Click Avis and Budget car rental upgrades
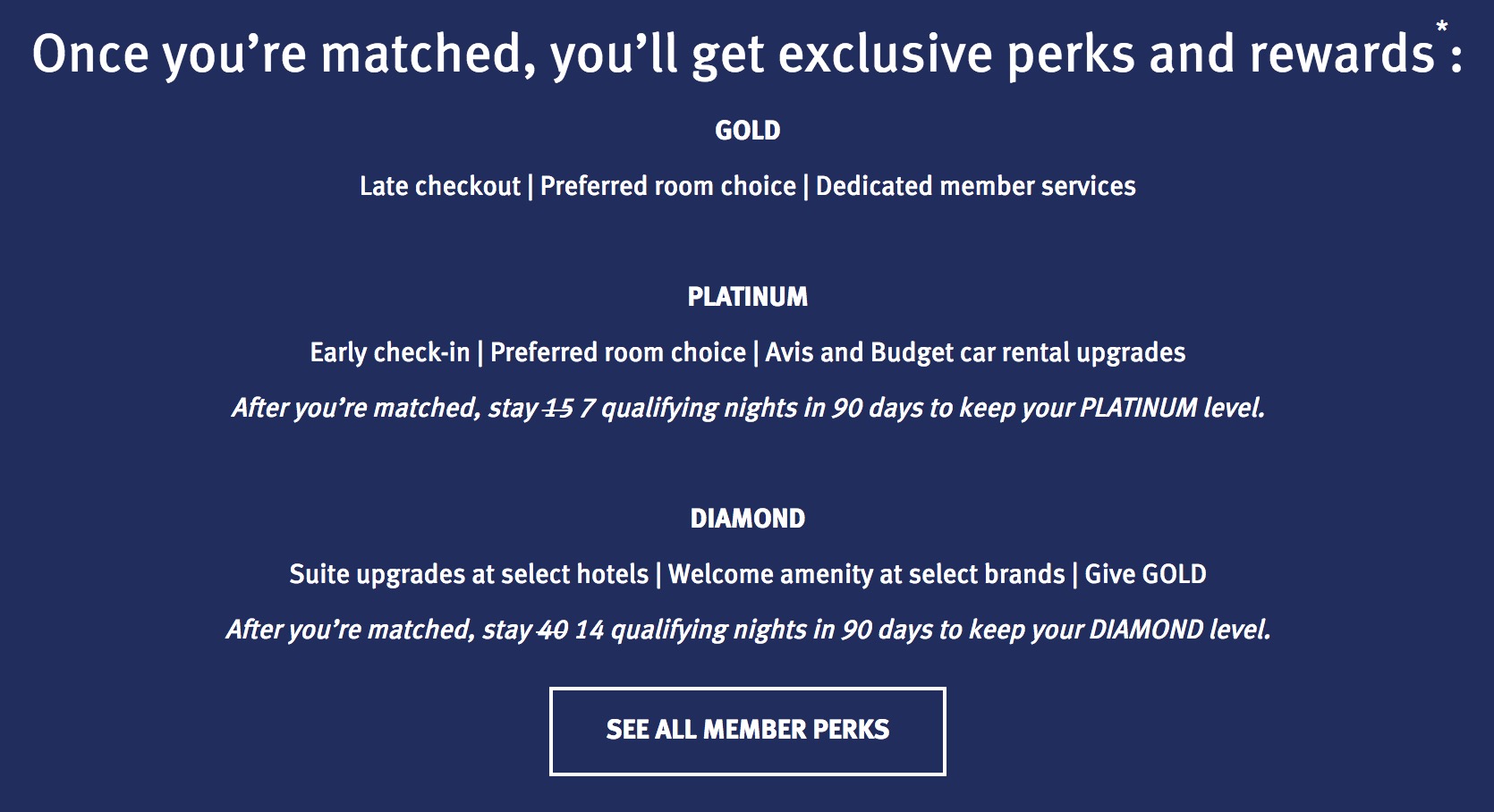 coord(975,352)
